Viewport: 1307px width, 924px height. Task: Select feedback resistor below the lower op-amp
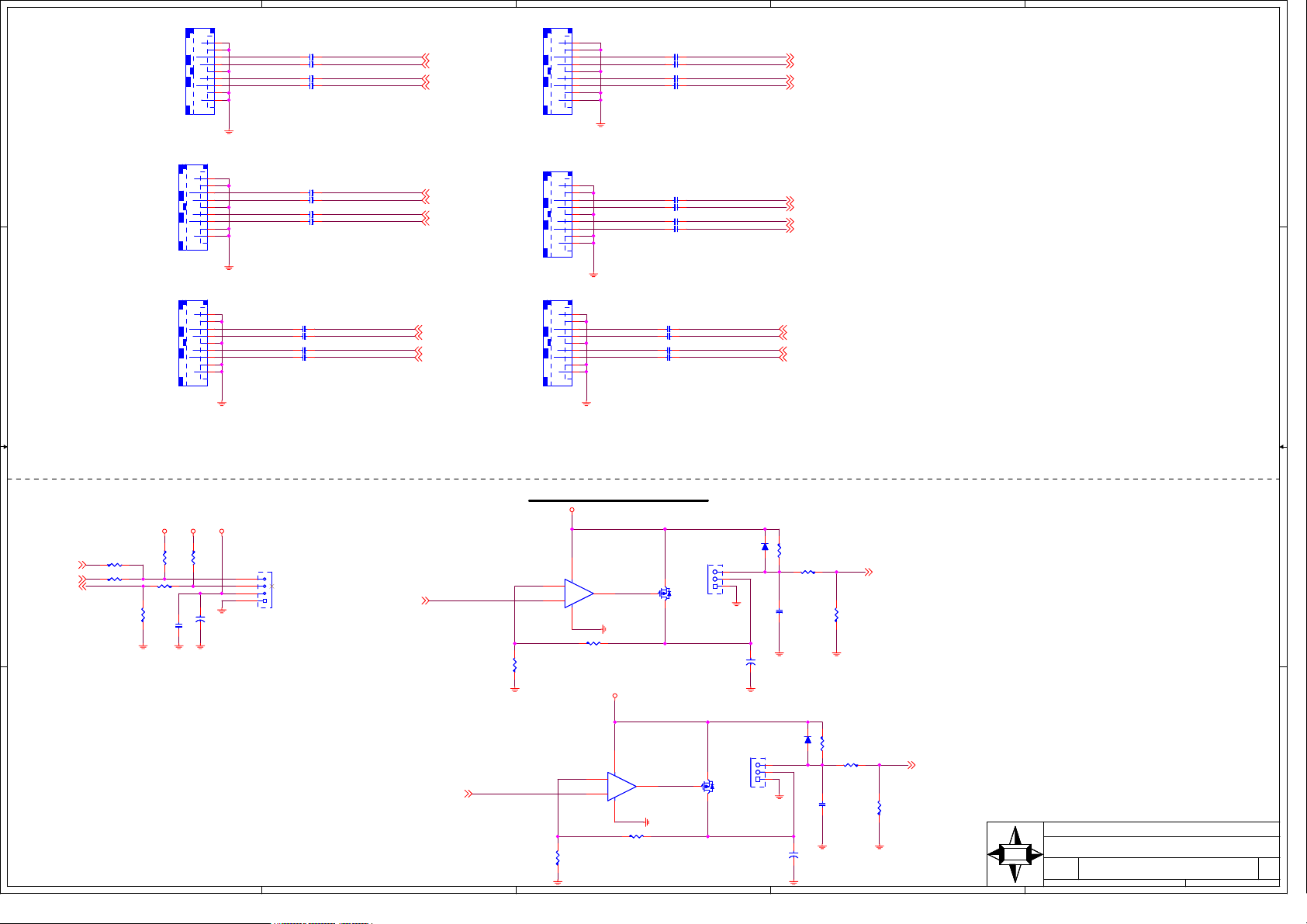point(636,836)
